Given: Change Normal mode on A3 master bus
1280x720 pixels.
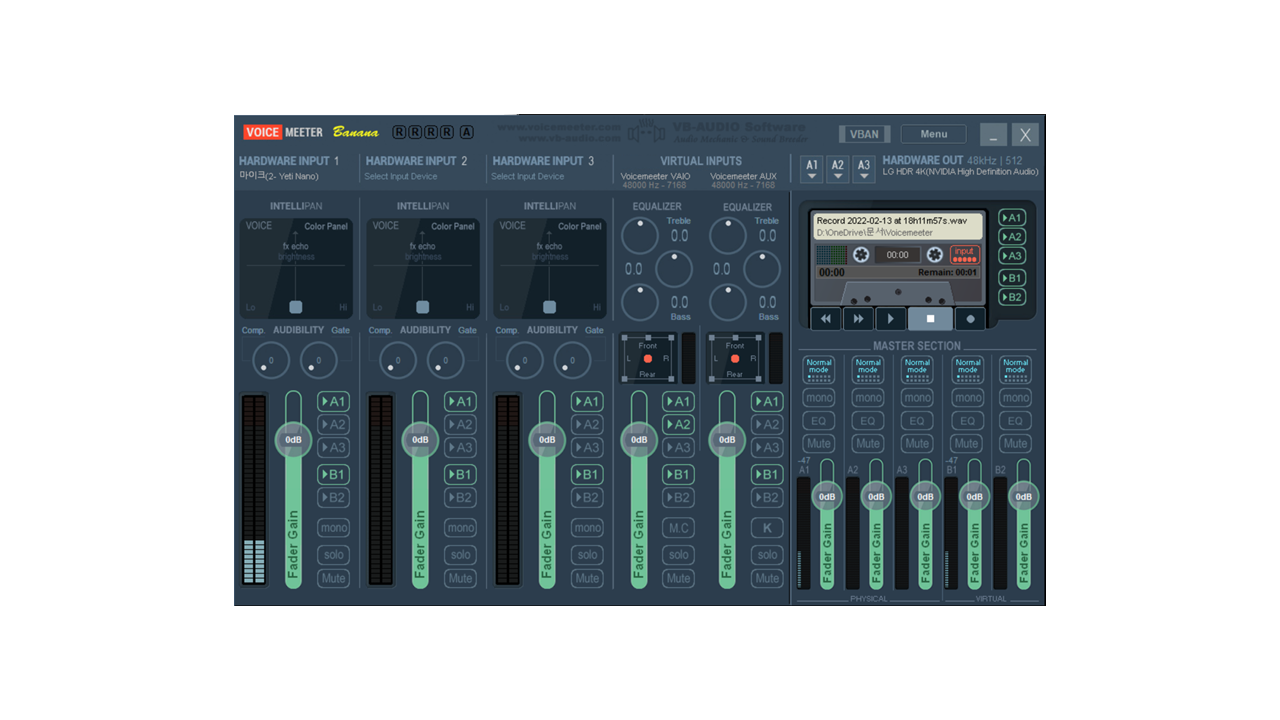Looking at the screenshot, I should tap(917, 369).
